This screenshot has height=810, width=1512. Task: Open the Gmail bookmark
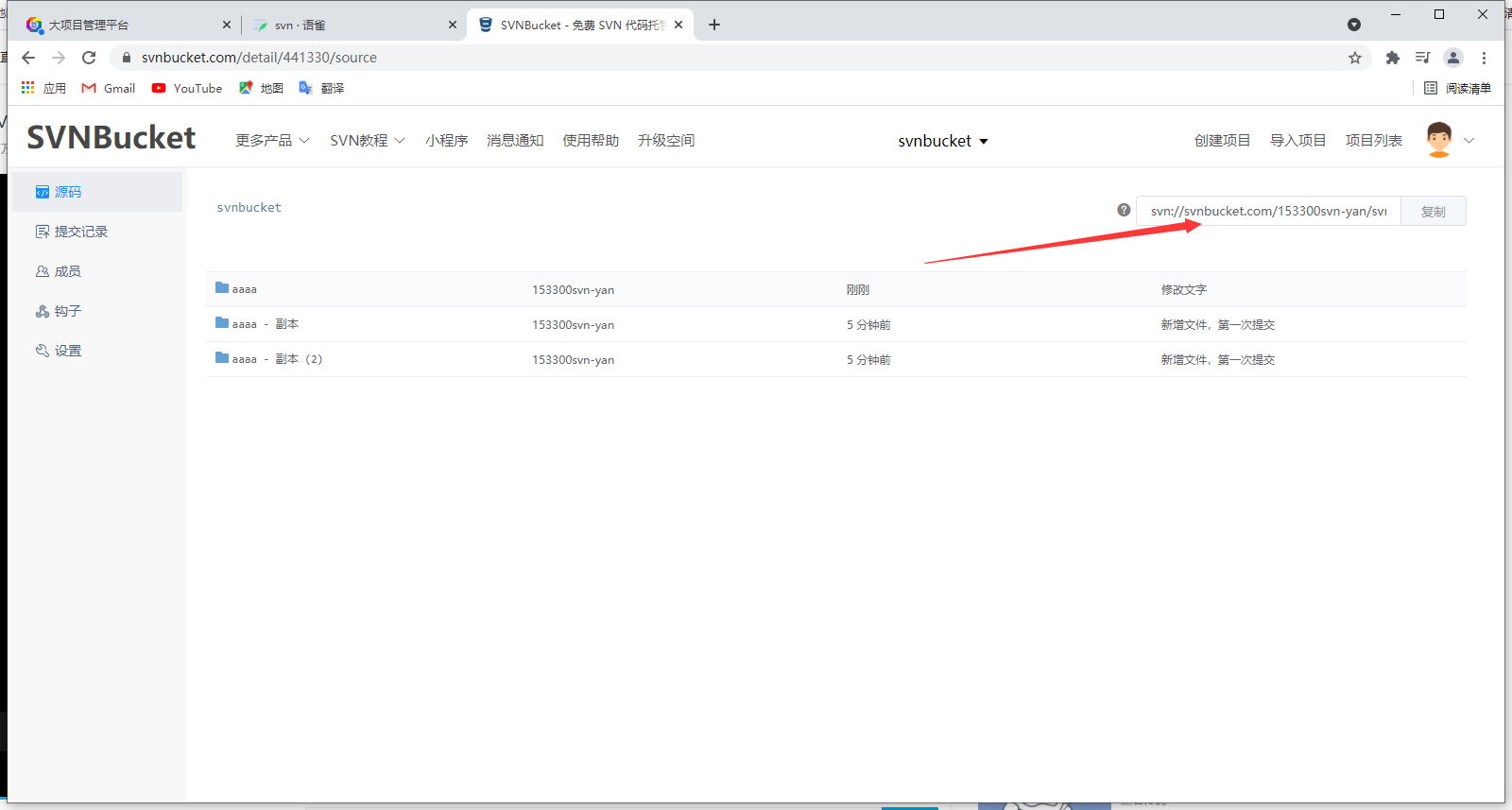[x=109, y=88]
